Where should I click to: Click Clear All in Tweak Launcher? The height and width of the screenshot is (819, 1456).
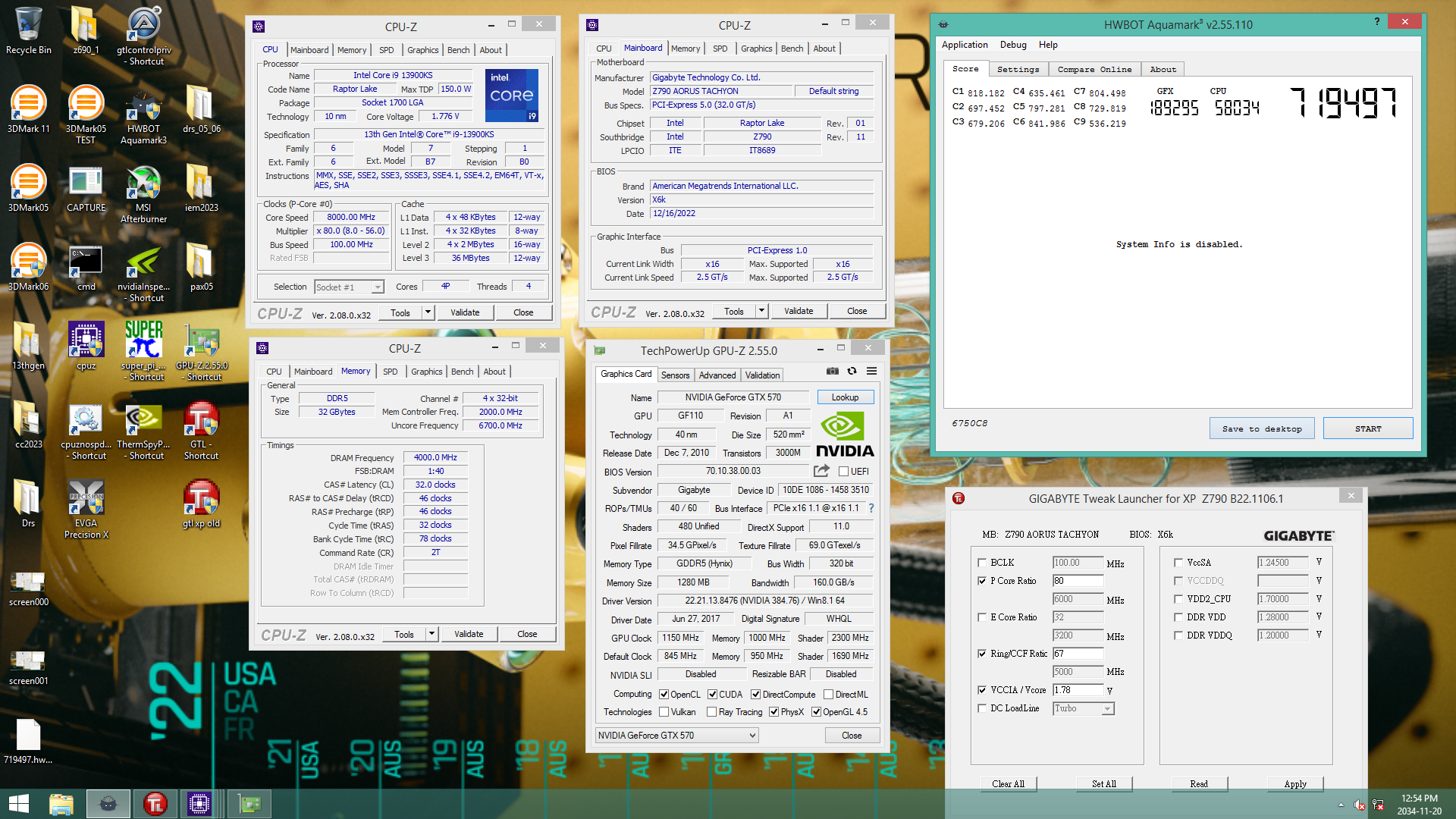(x=1008, y=784)
